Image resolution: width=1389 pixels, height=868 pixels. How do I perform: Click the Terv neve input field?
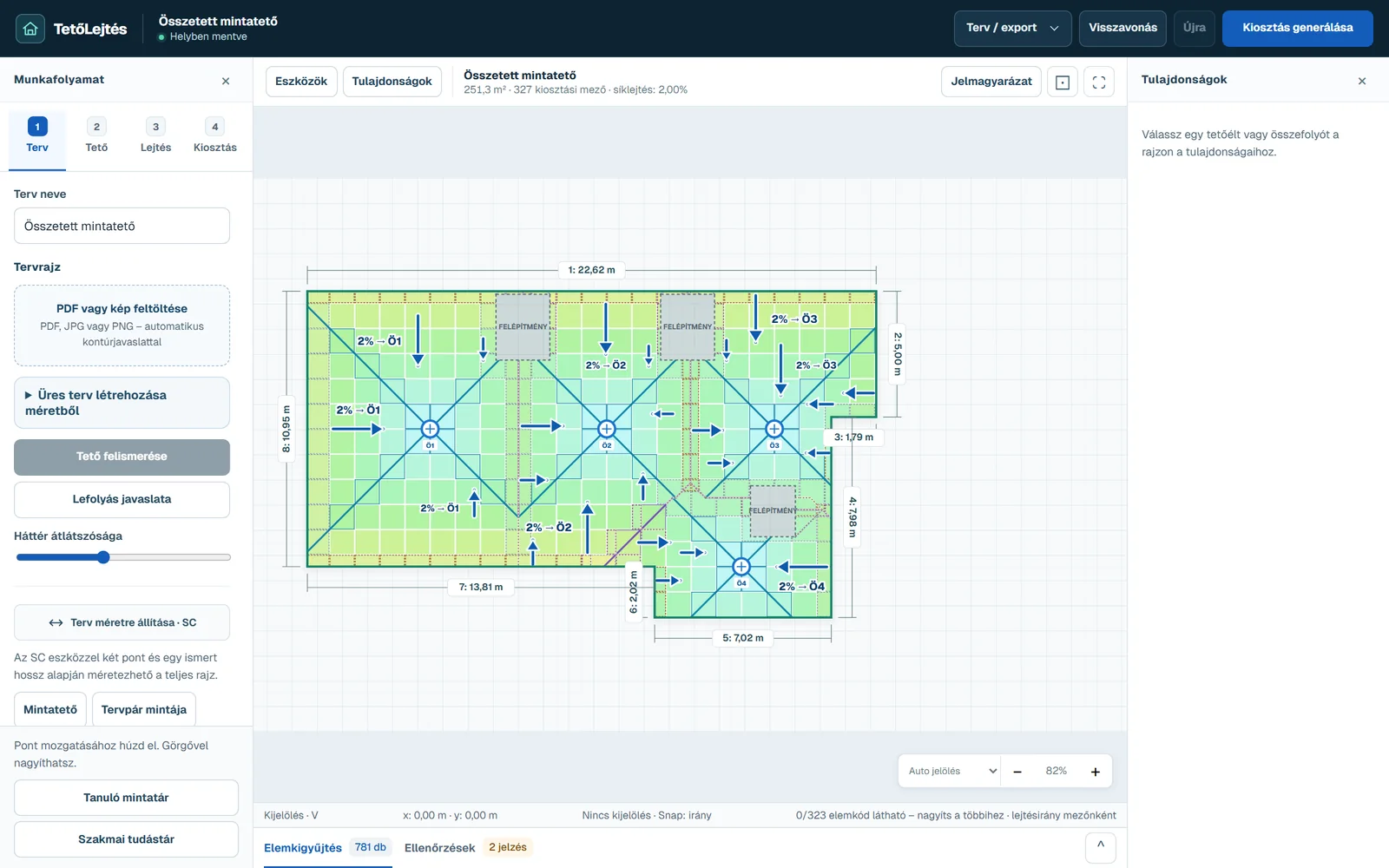[x=122, y=226]
